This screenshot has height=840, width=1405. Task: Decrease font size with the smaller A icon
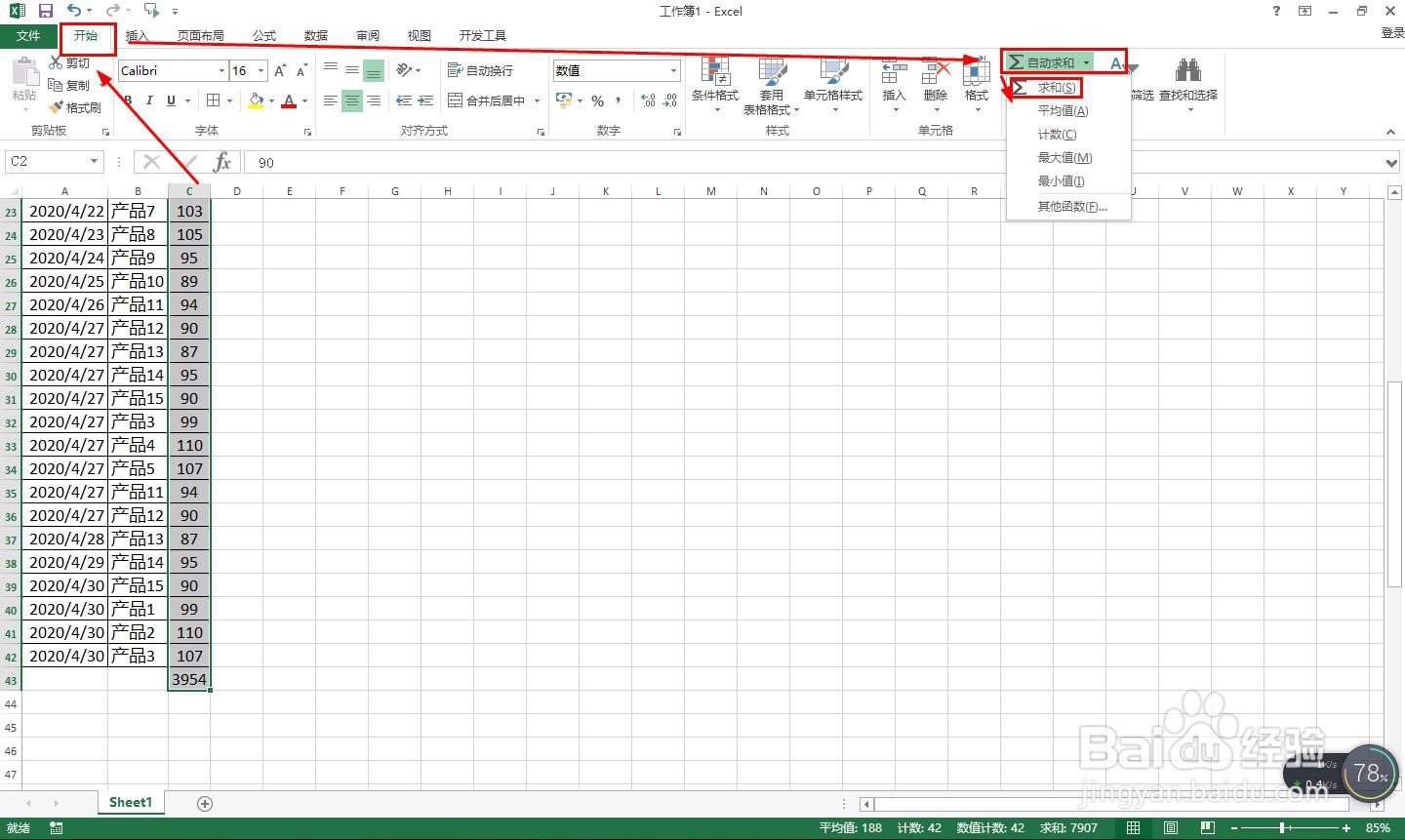pos(301,70)
